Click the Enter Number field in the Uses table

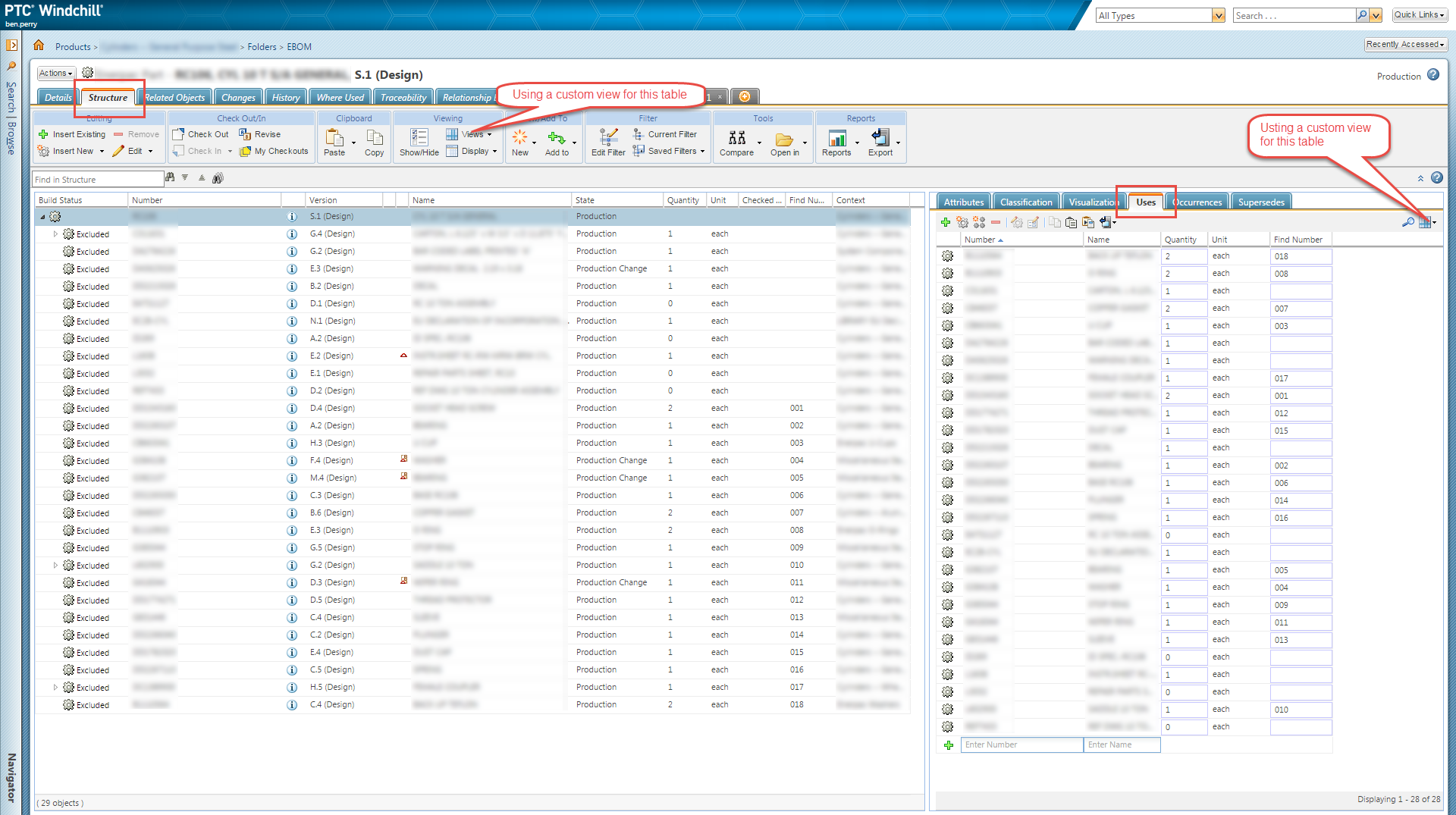coord(1021,744)
